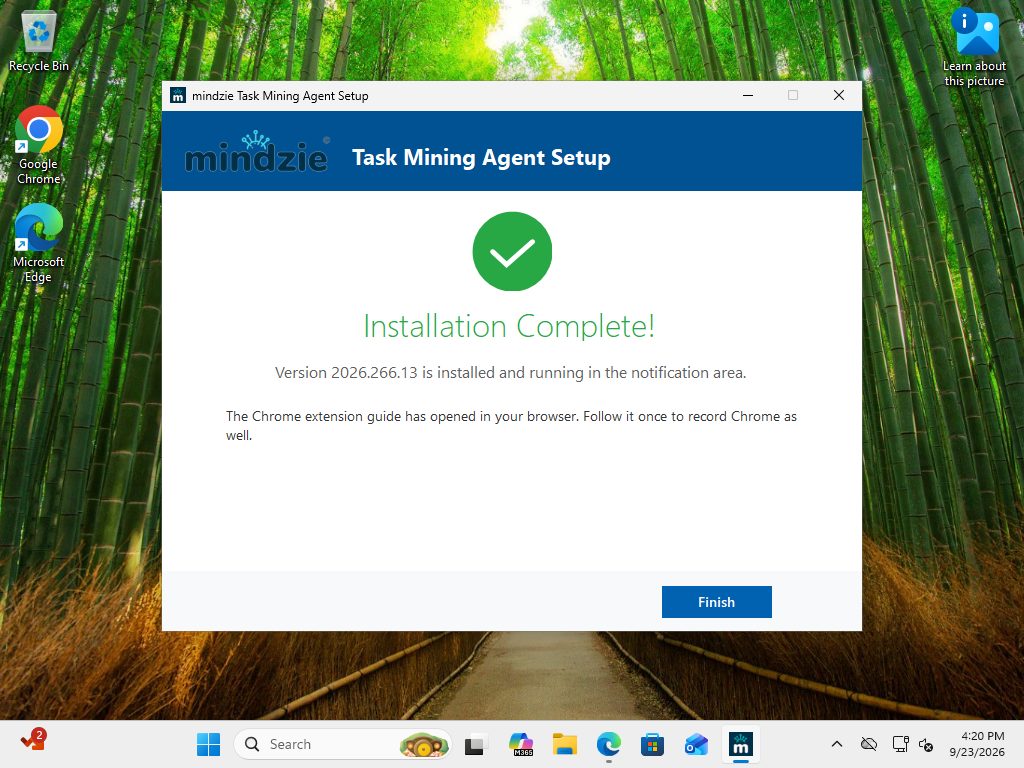The height and width of the screenshot is (768, 1024).
Task: Show hidden icons in system tray
Action: (x=837, y=744)
